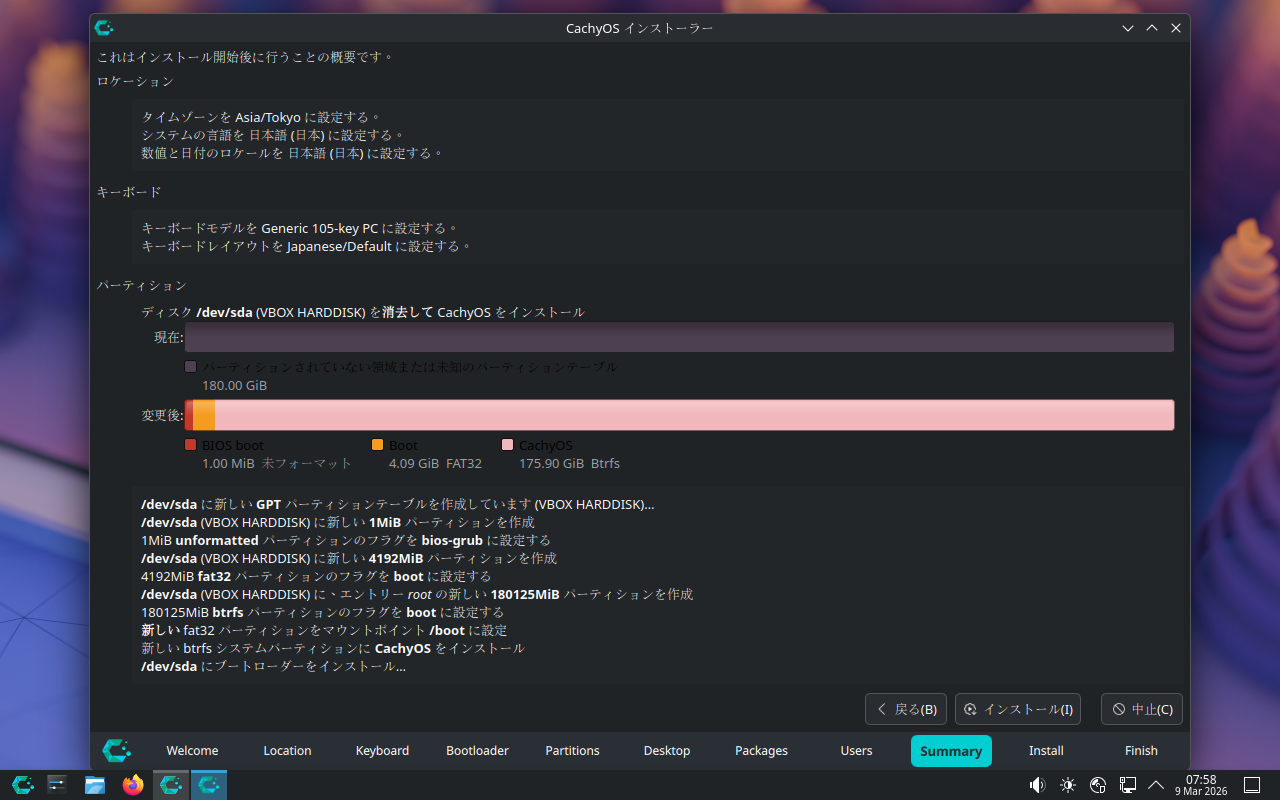Select the Desktop step
This screenshot has height=800, width=1280.
coord(667,751)
